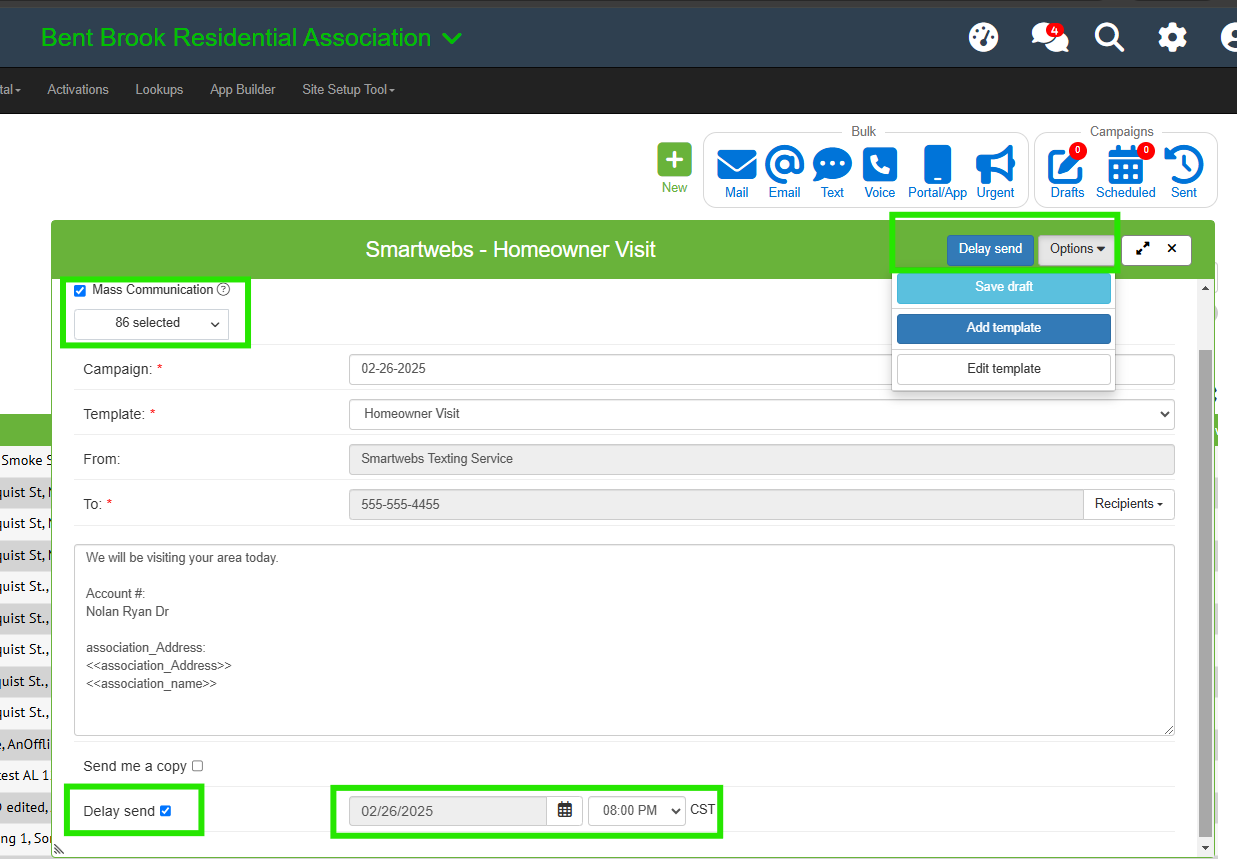This screenshot has height=859, width=1237.
Task: Go to the App Builder menu item
Action: [x=242, y=90]
